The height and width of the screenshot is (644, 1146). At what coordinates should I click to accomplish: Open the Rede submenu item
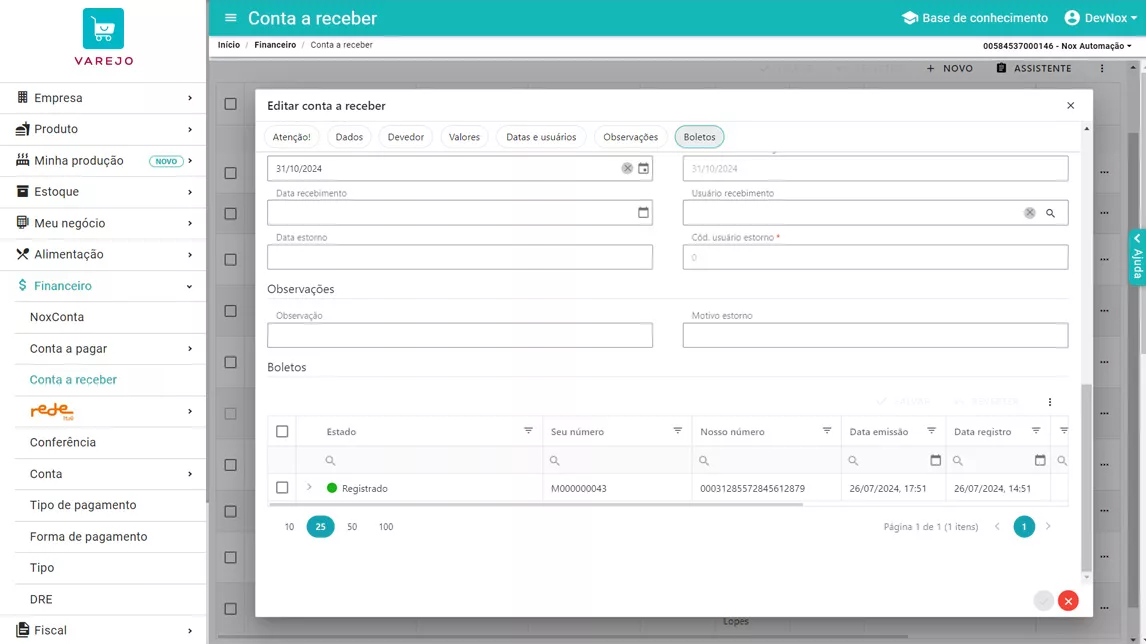(110, 411)
